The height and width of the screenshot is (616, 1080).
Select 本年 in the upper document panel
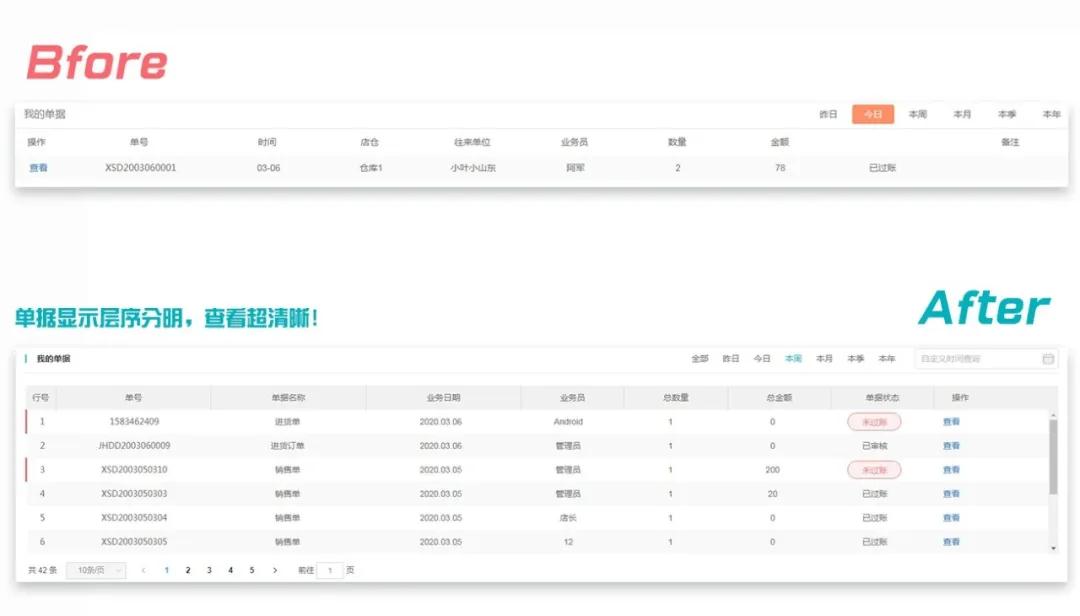(1051, 115)
